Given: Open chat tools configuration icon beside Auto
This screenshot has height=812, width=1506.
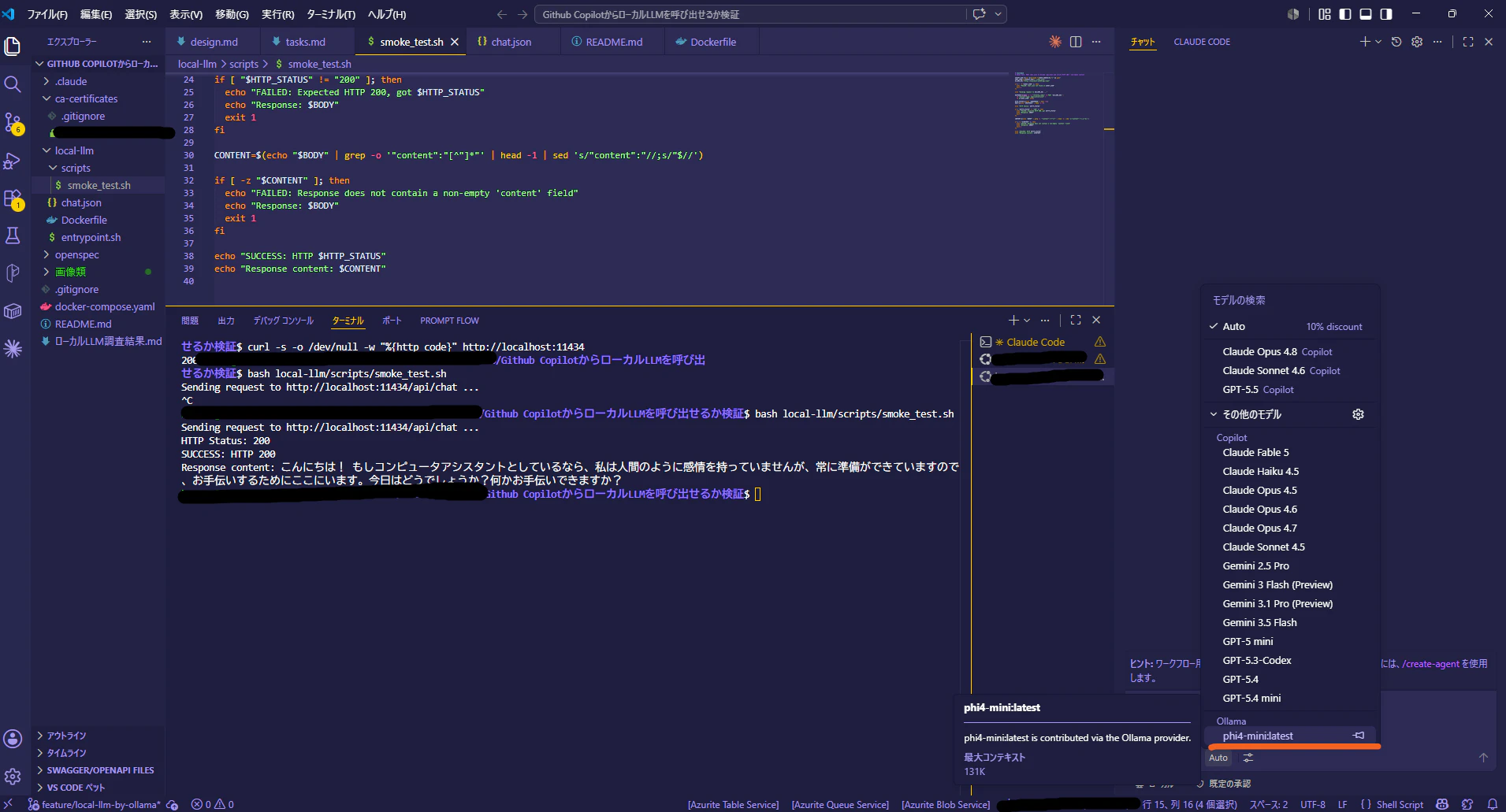Looking at the screenshot, I should pos(1248,758).
